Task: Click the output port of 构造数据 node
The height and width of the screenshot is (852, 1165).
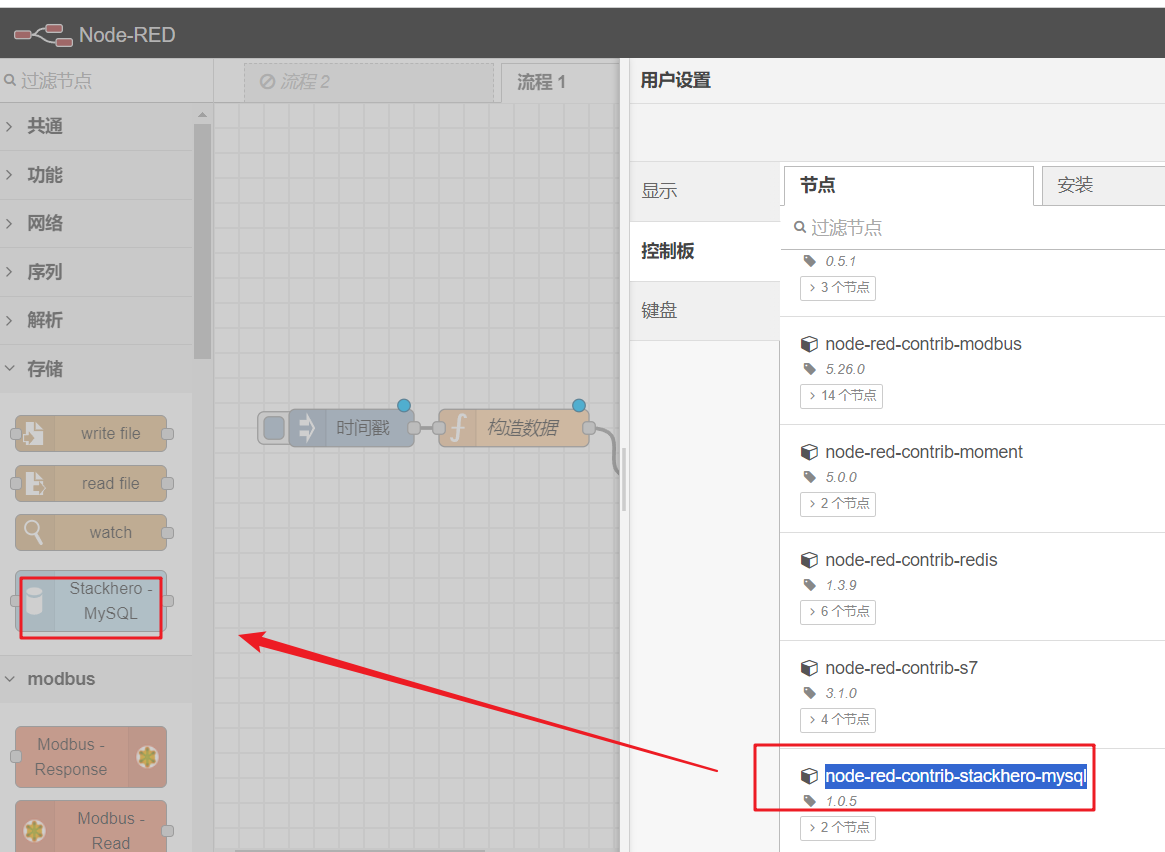Action: [588, 428]
